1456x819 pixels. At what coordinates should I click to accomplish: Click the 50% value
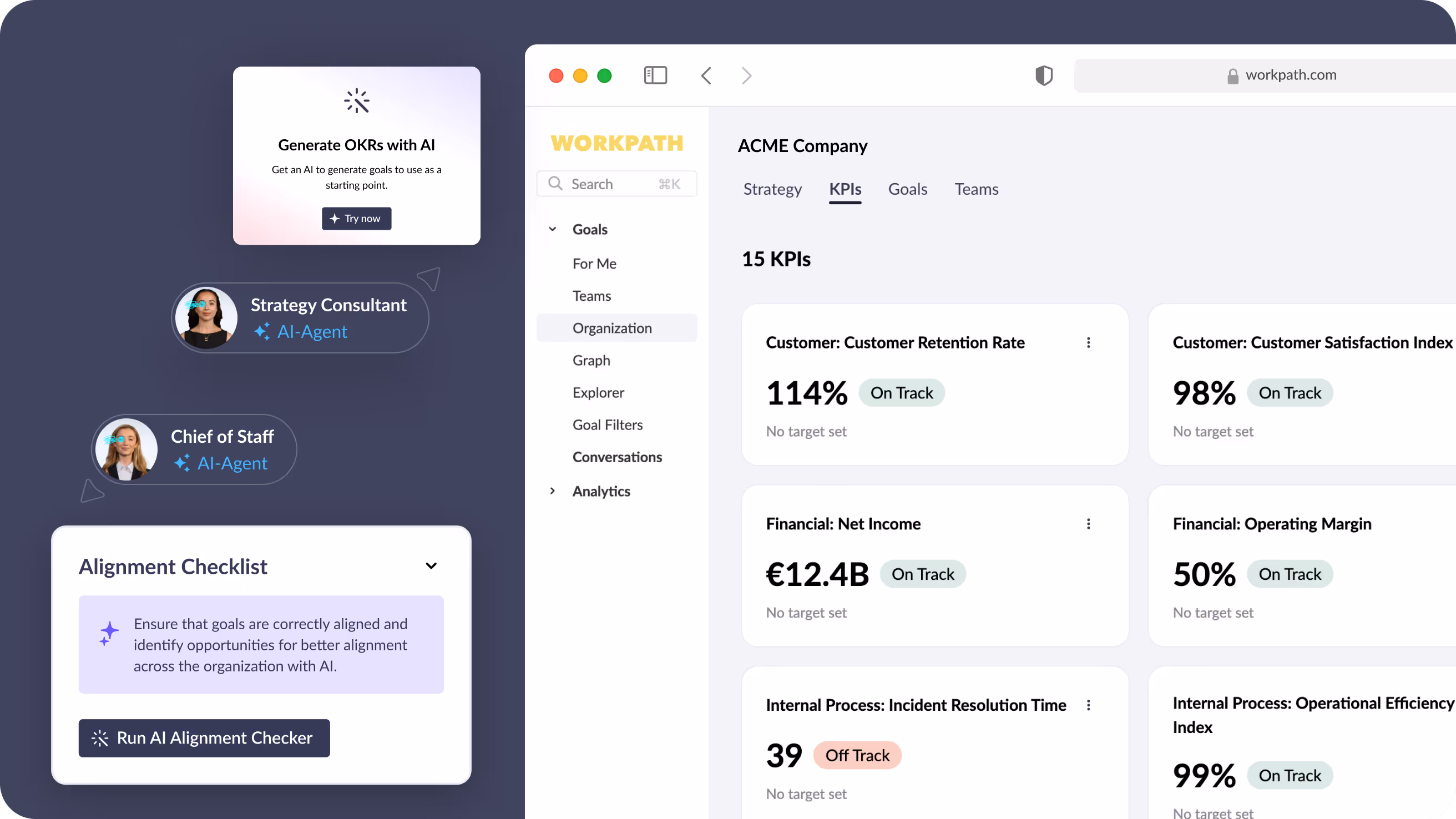click(1204, 574)
